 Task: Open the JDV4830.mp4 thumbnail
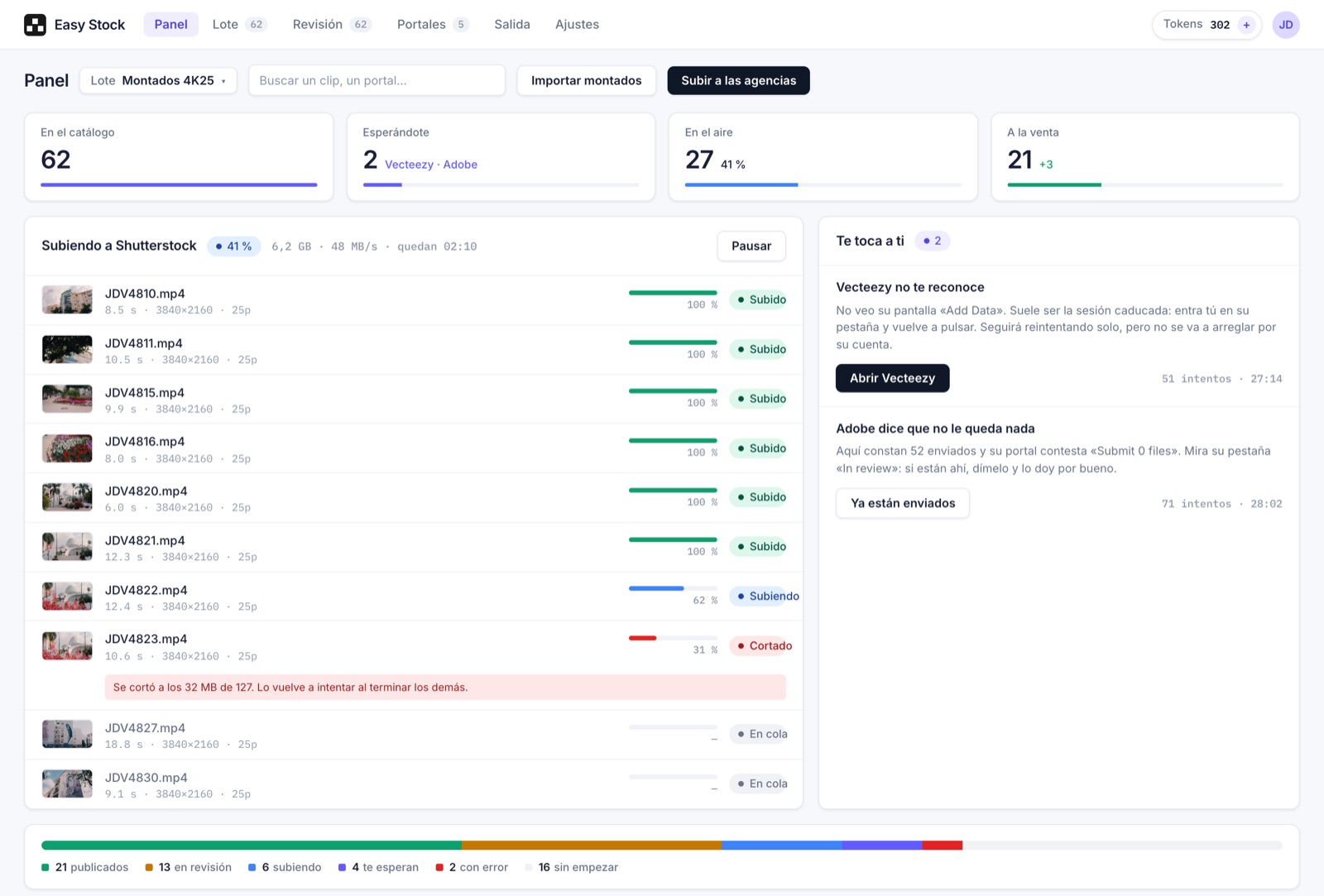[67, 783]
